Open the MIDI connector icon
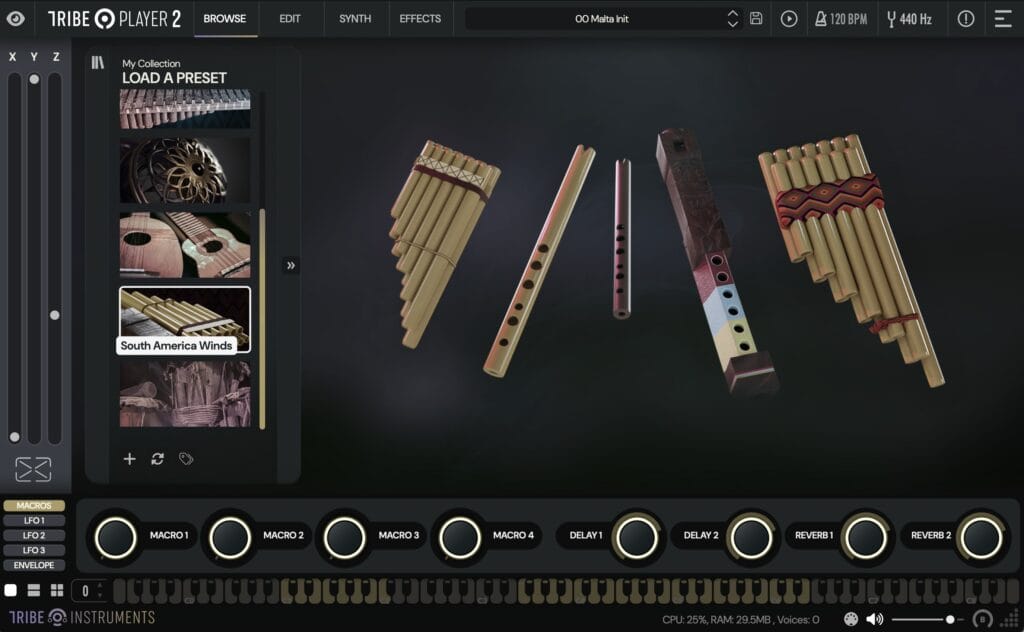 (x=851, y=619)
